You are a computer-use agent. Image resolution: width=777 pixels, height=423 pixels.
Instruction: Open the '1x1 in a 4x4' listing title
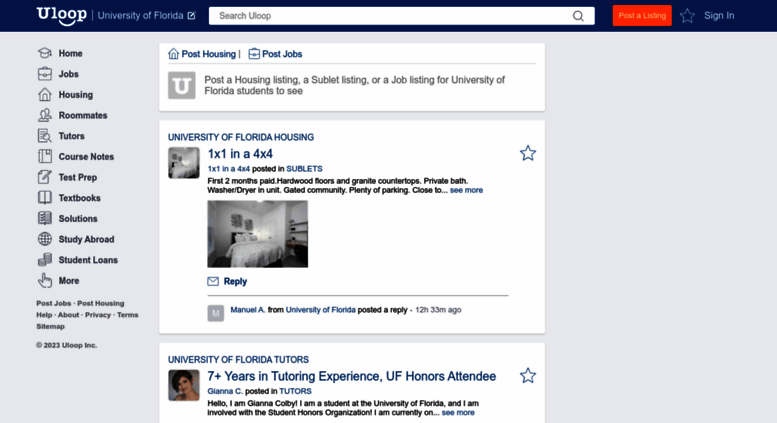pos(240,154)
